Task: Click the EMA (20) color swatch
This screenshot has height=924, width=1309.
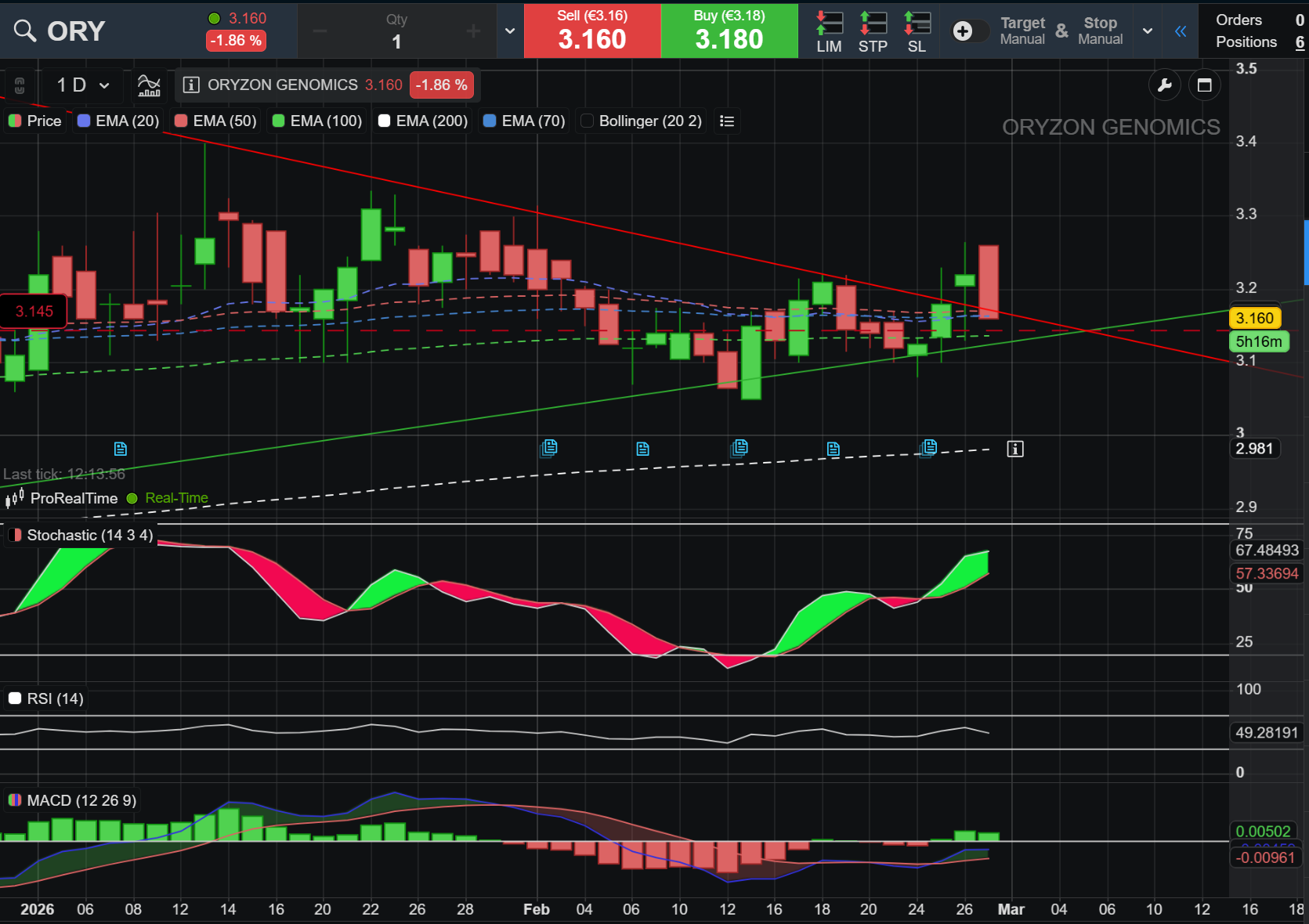Action: pos(84,121)
